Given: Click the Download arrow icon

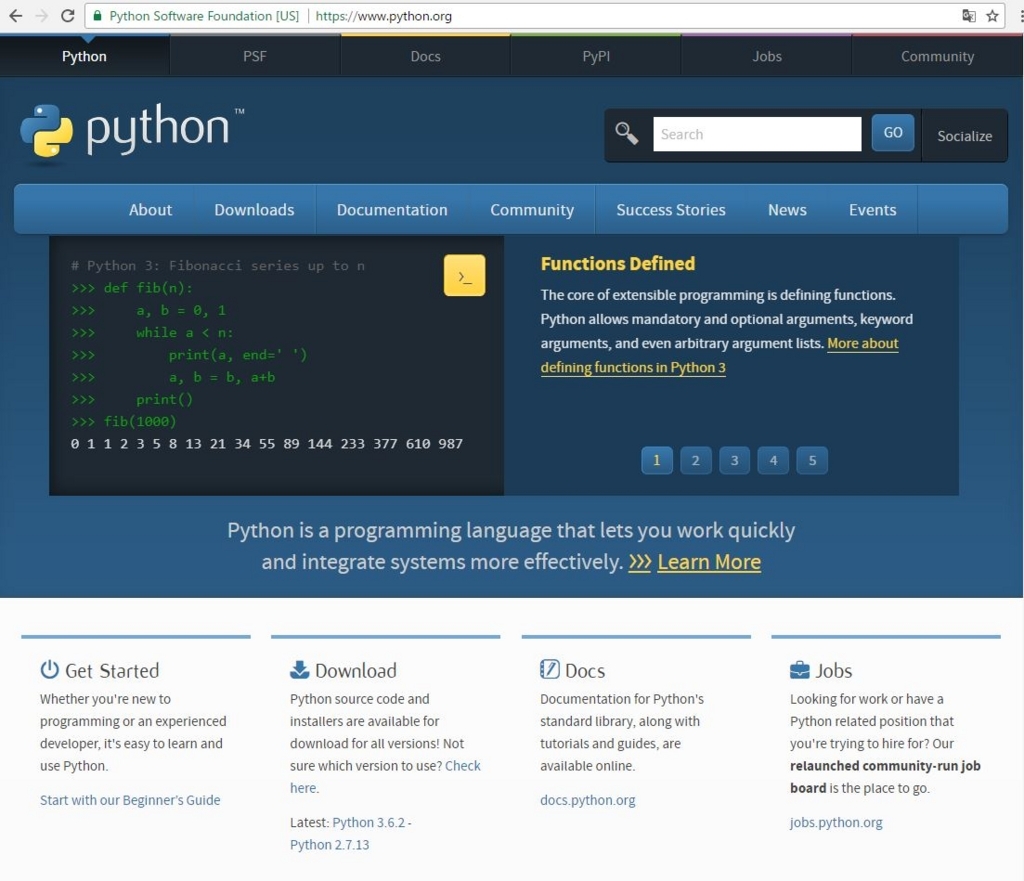Looking at the screenshot, I should pyautogui.click(x=300, y=669).
